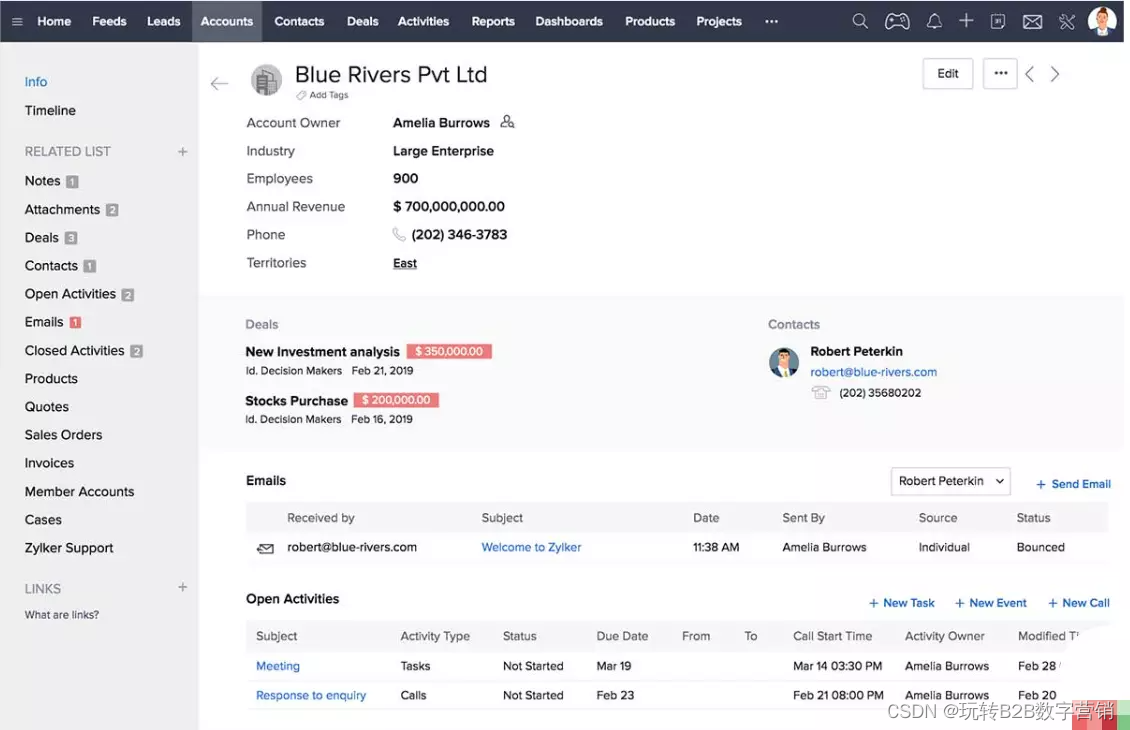Click Send Email link
The height and width of the screenshot is (730, 1130).
pyautogui.click(x=1073, y=484)
